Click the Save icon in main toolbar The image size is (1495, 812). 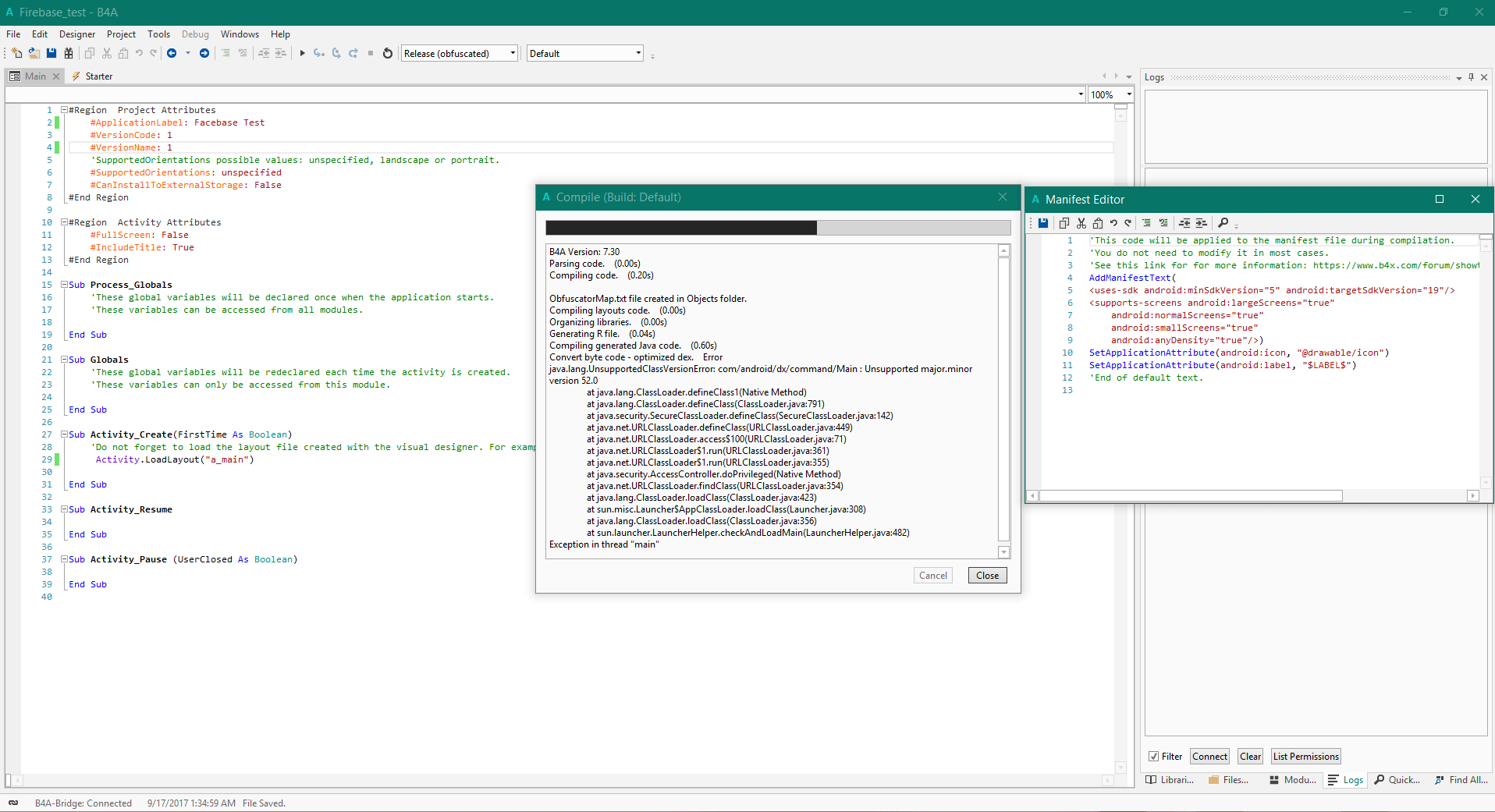click(51, 53)
